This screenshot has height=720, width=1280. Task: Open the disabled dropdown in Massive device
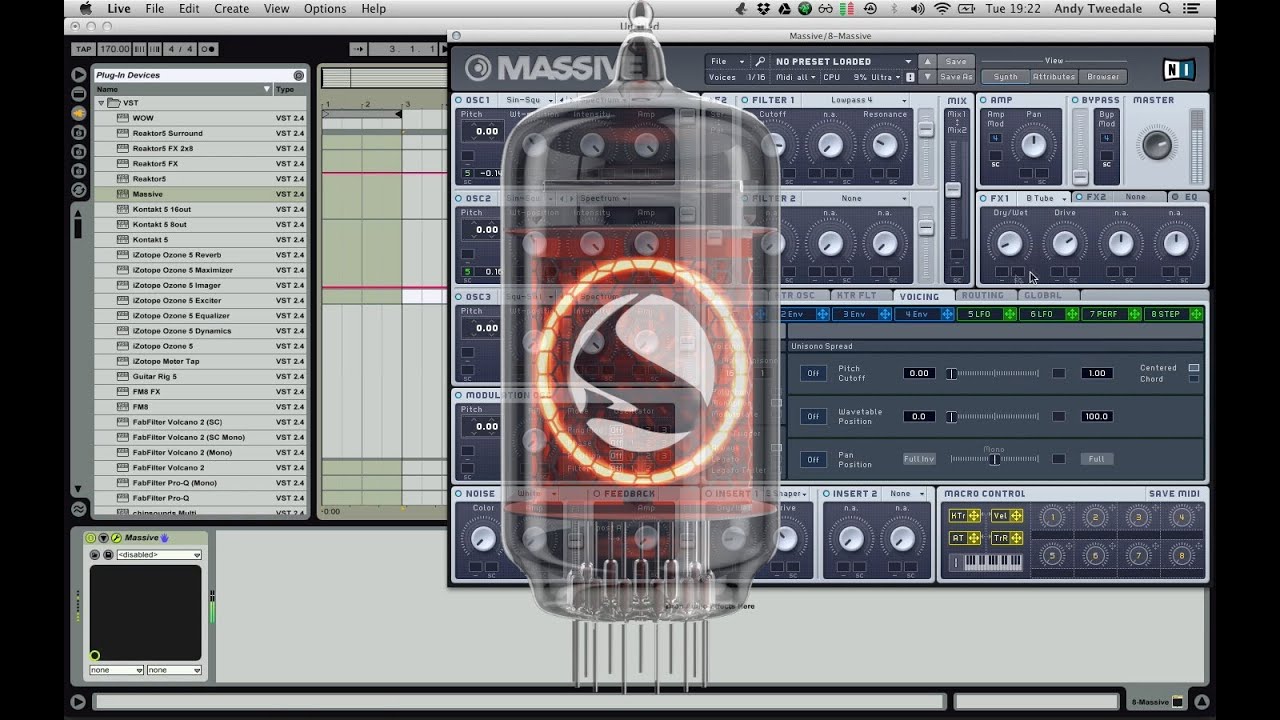click(159, 555)
